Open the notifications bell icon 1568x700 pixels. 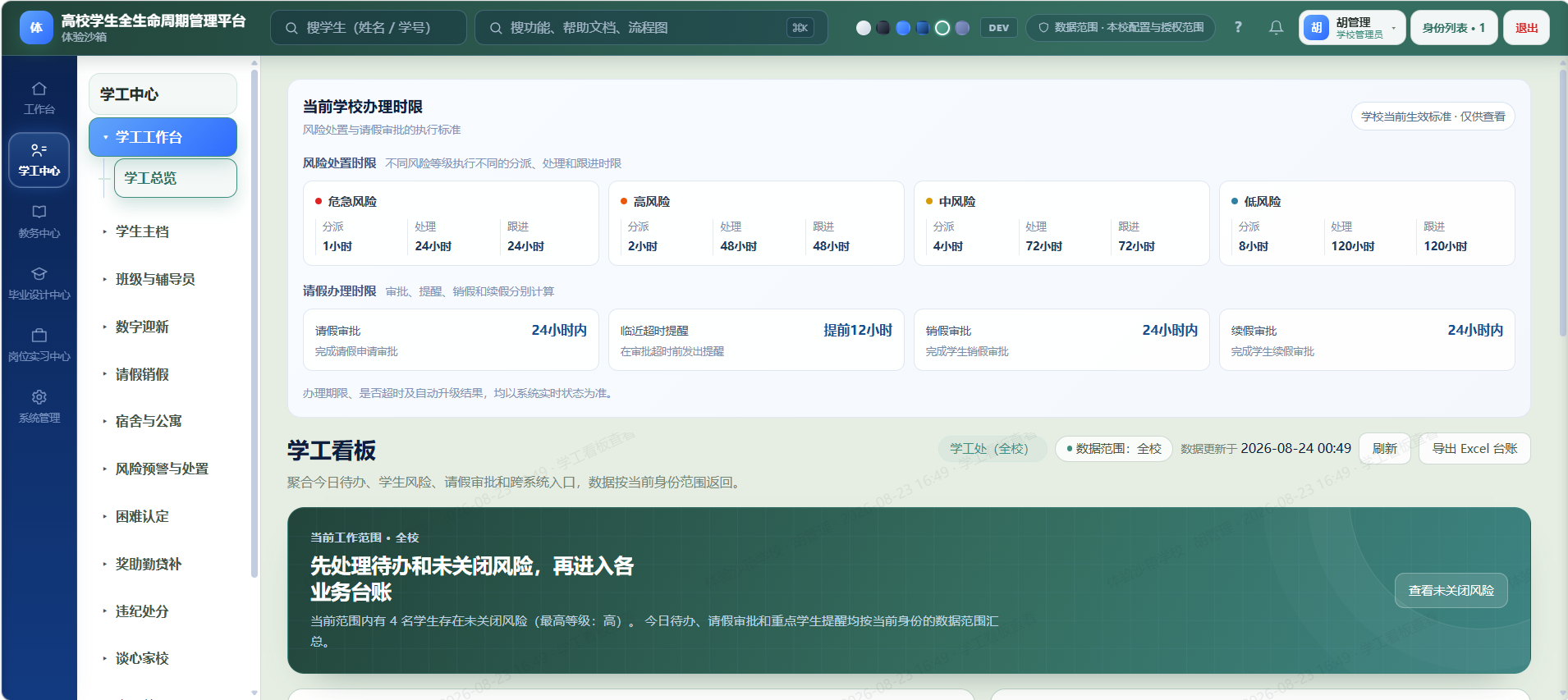click(x=1276, y=27)
